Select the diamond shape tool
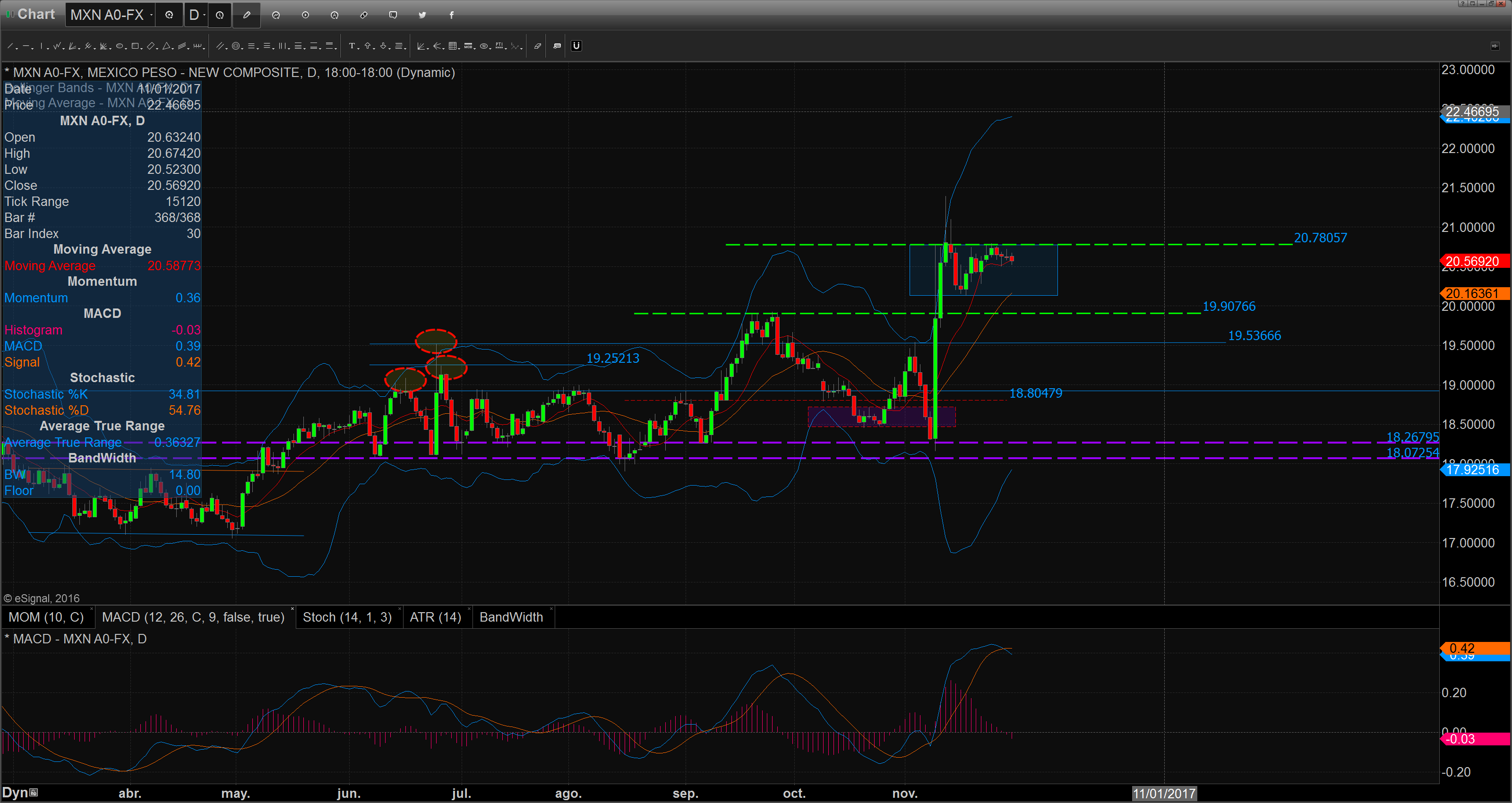The image size is (1512, 803). (x=151, y=46)
